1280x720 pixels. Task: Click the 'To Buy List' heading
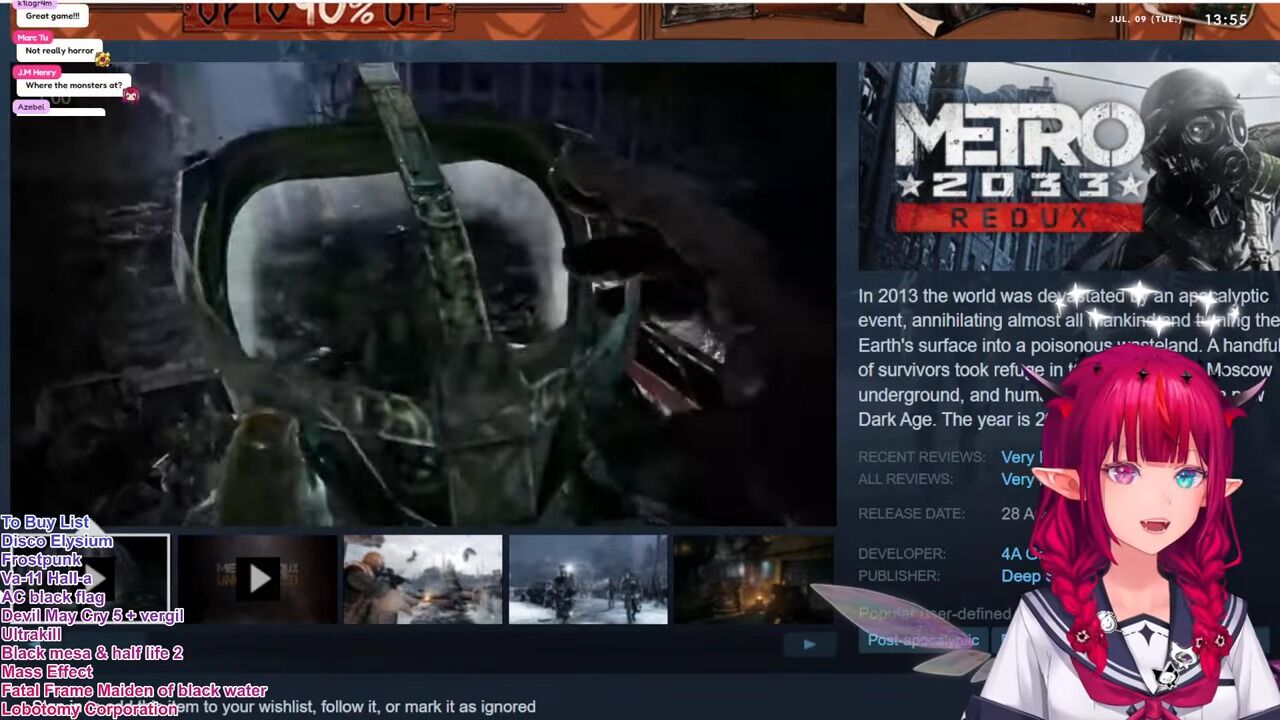[x=45, y=522]
